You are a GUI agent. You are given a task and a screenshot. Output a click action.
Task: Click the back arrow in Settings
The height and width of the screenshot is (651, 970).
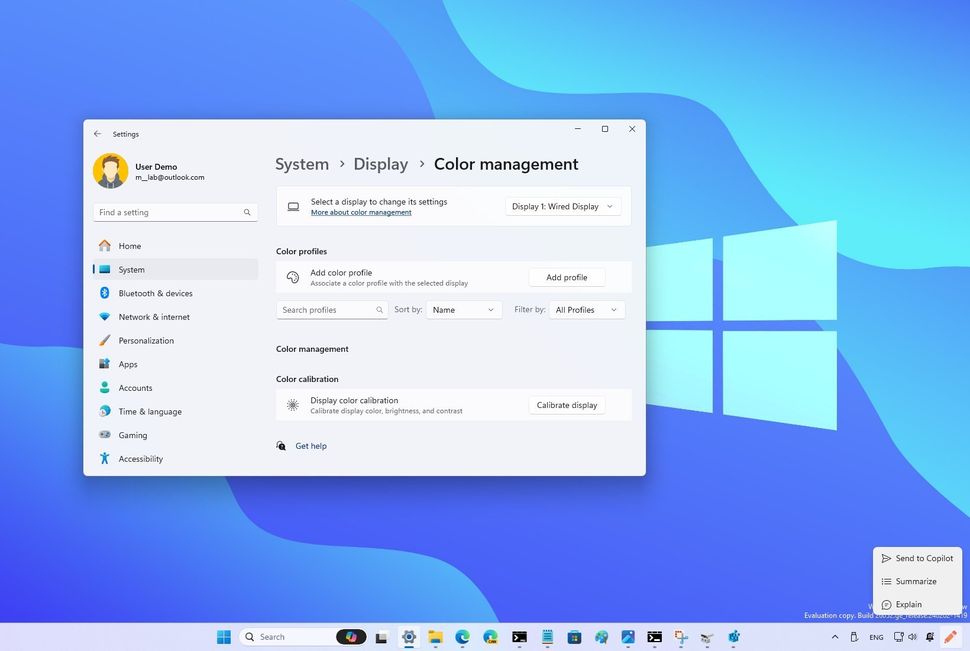97,133
